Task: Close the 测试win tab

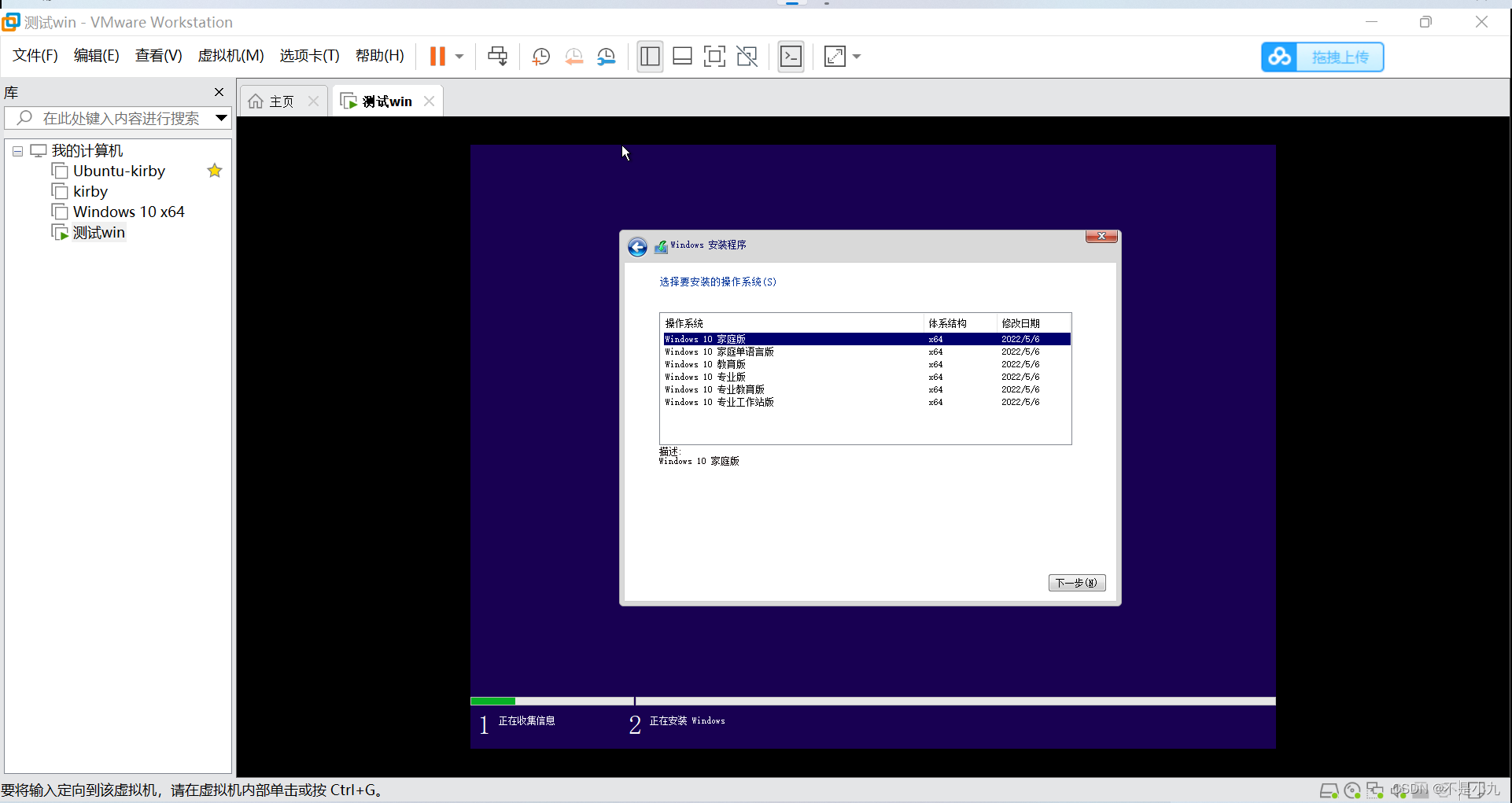Action: 429,101
